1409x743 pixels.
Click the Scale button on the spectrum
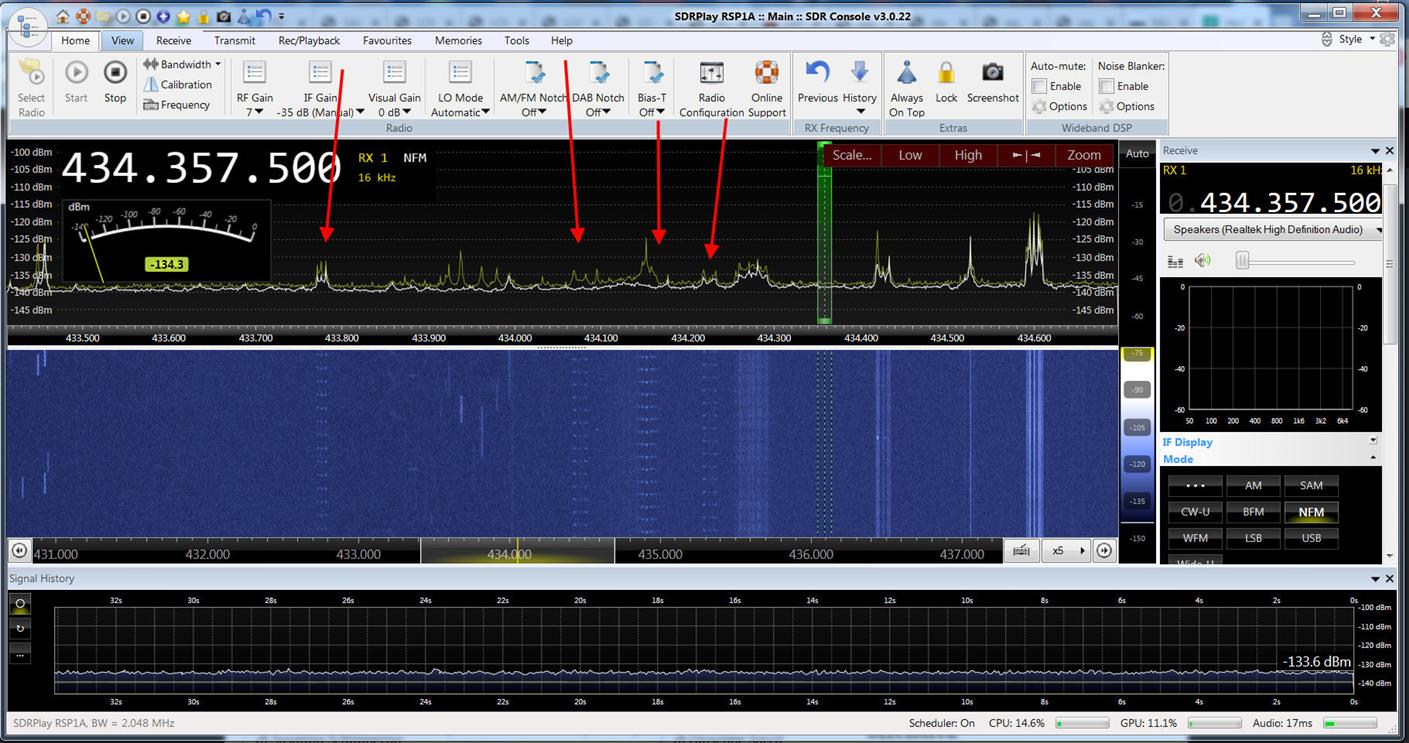tap(852, 155)
